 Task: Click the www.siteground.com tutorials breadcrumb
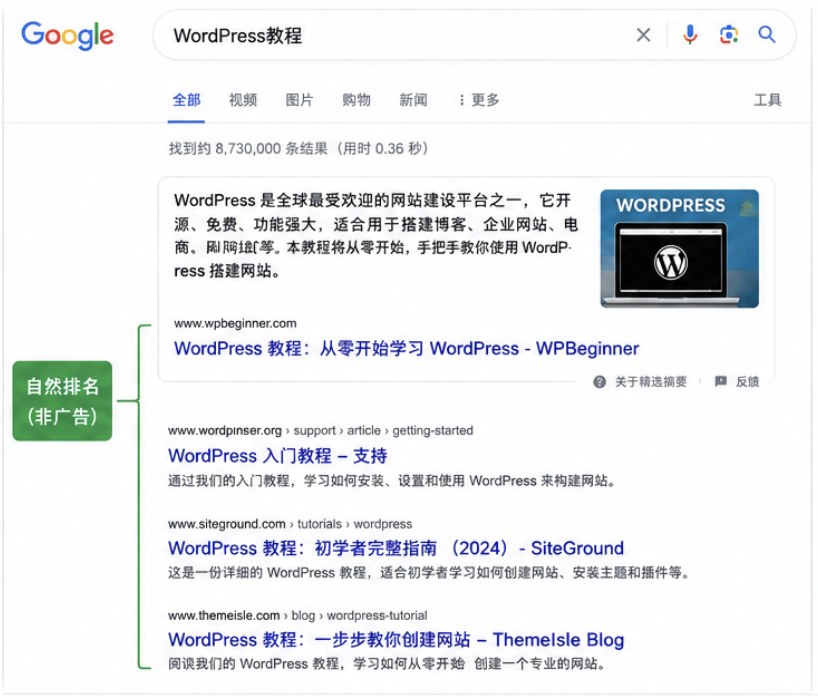(x=290, y=524)
